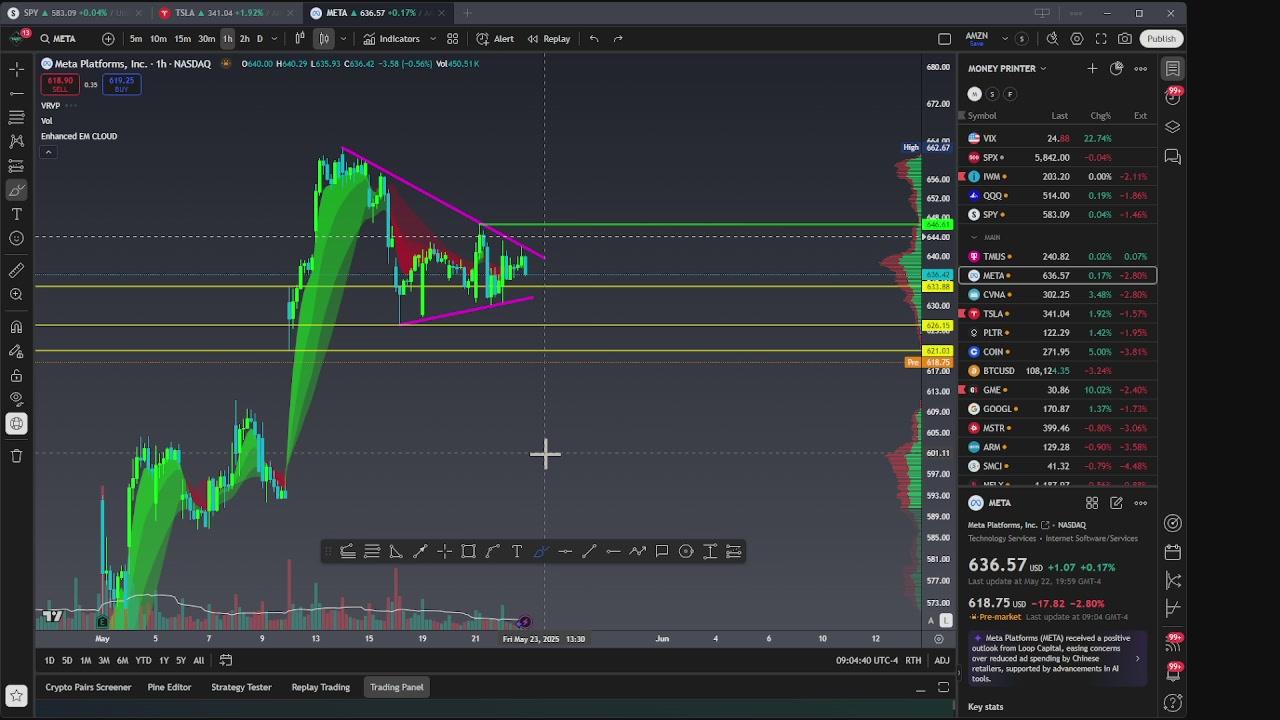1280x720 pixels.
Task: Select the YTD date range
Action: coord(143,660)
